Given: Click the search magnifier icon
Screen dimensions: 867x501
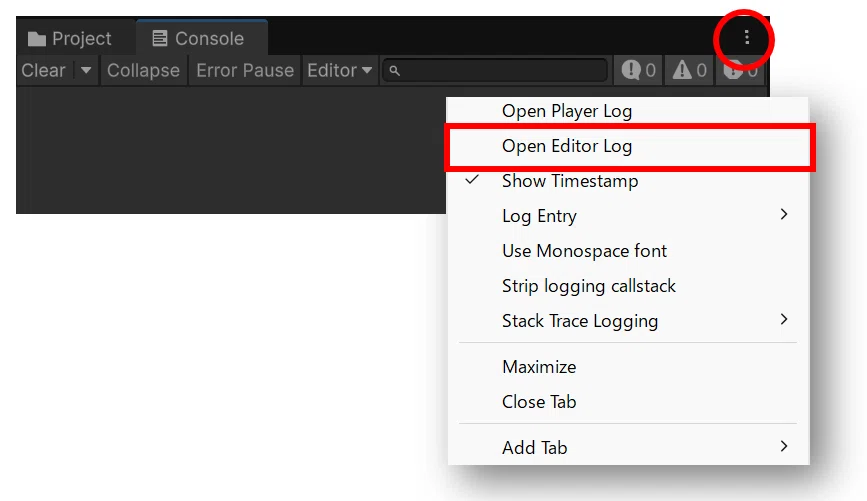Looking at the screenshot, I should pyautogui.click(x=394, y=71).
